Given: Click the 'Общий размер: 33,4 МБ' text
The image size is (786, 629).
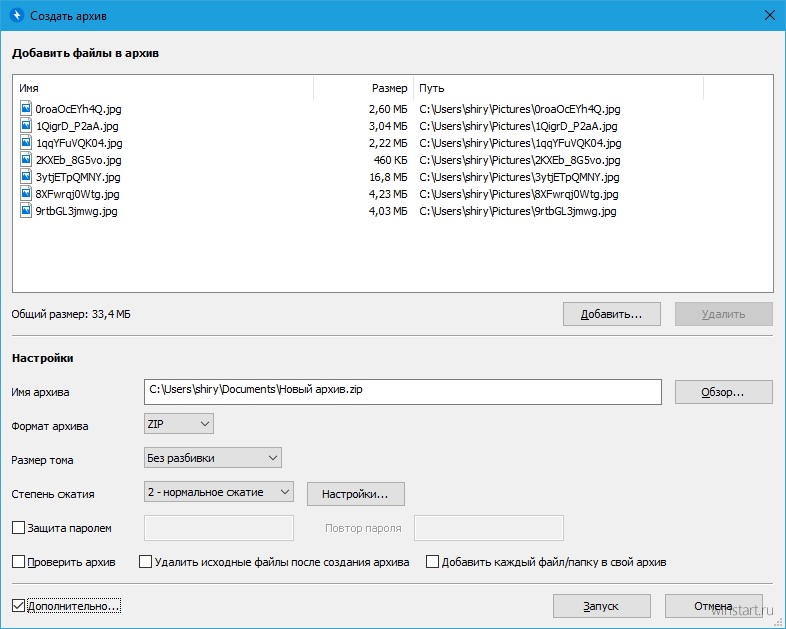Looking at the screenshot, I should pos(71,314).
